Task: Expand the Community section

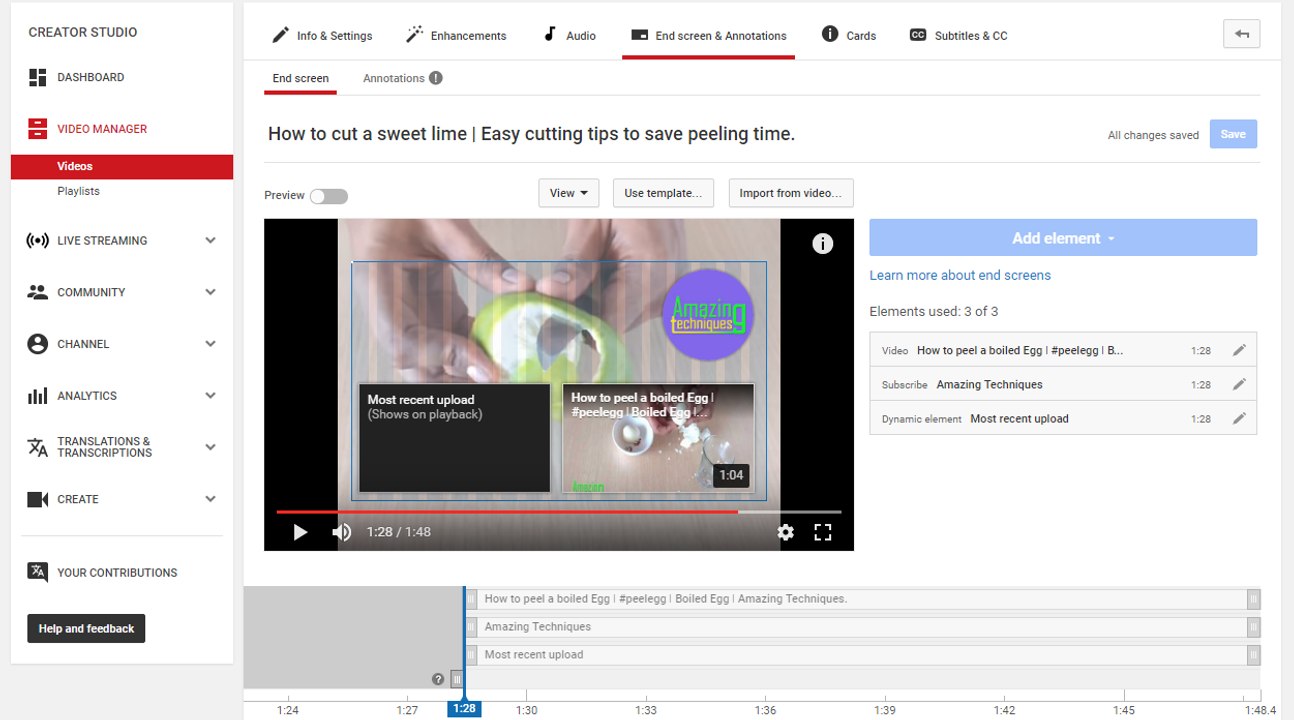Action: [210, 292]
